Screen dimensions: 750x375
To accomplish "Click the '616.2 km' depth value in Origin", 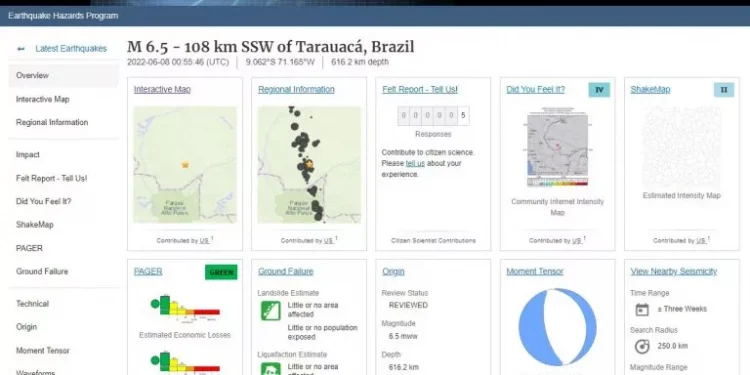I will click(x=403, y=367).
